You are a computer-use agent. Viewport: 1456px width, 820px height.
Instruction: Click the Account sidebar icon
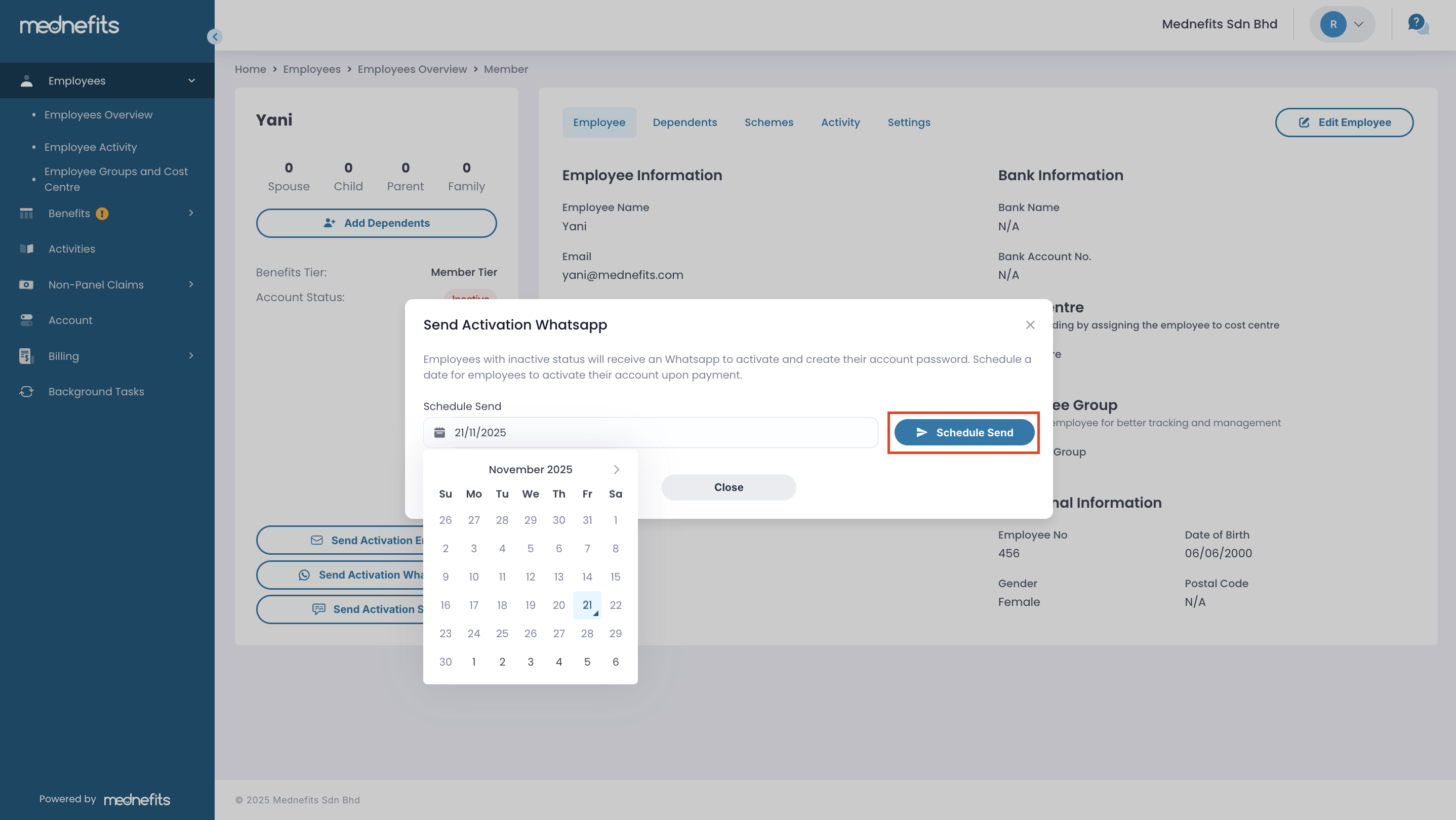pos(26,320)
